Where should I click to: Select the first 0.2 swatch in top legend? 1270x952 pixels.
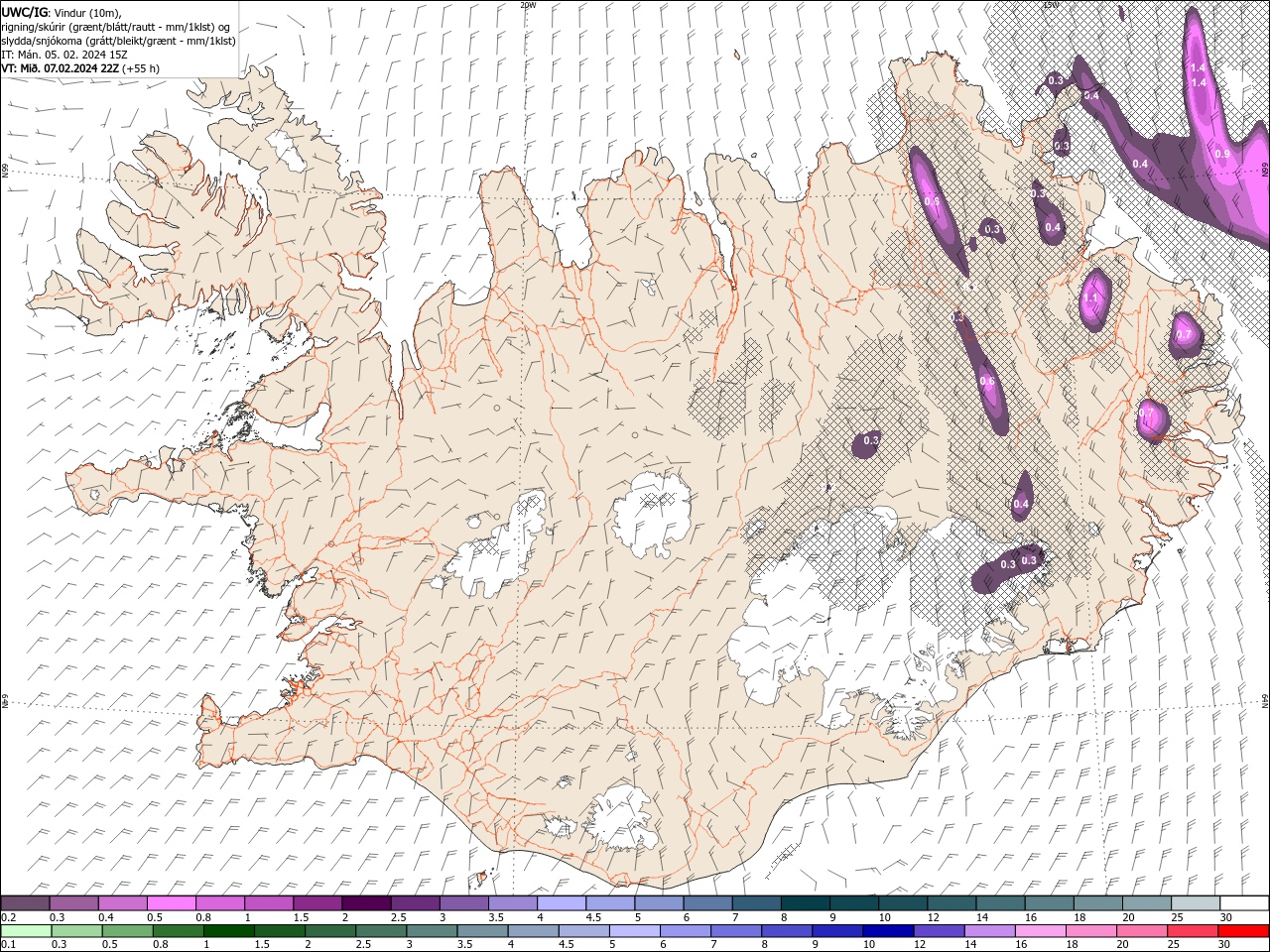pyautogui.click(x=25, y=903)
